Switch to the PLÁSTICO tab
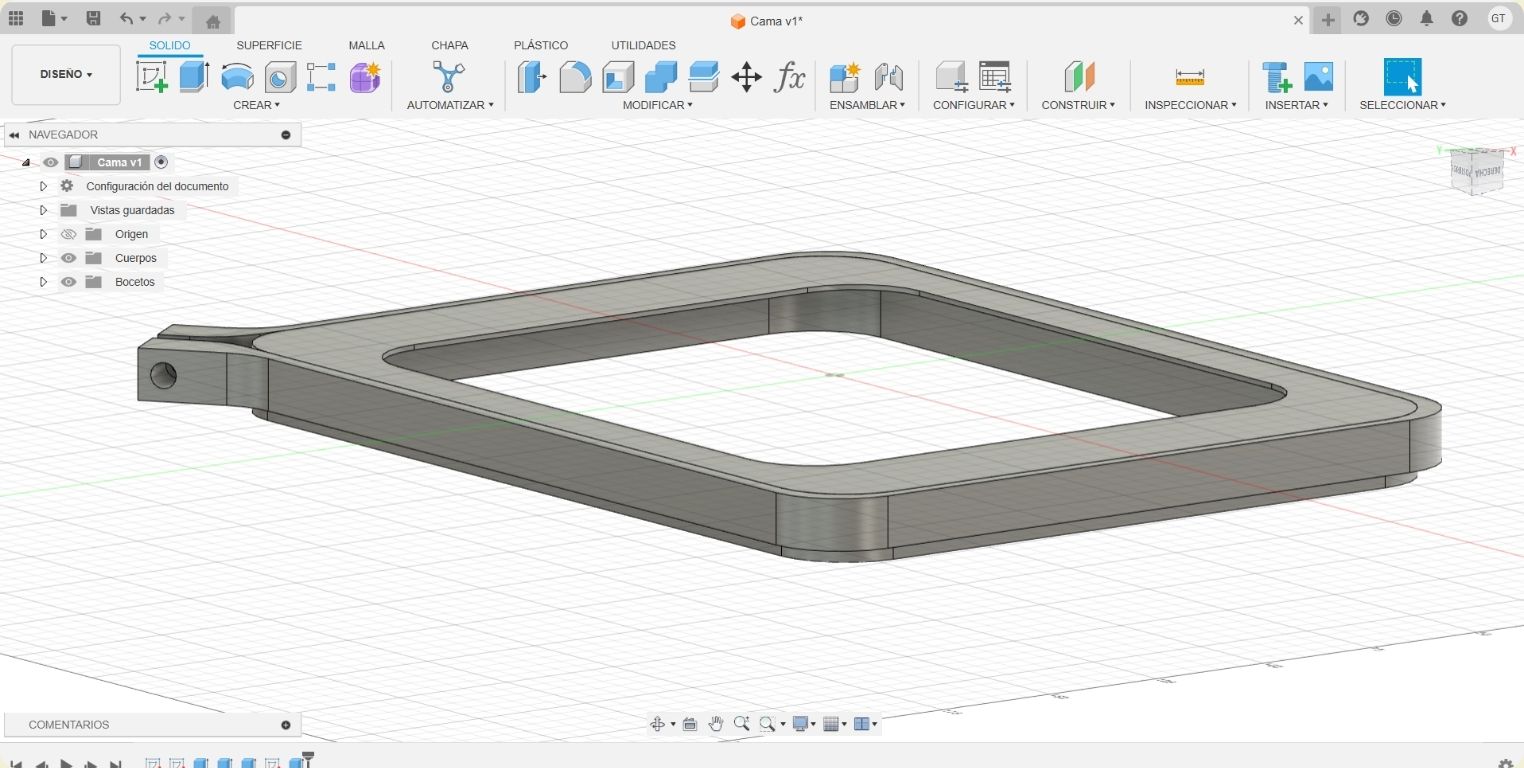 (540, 45)
